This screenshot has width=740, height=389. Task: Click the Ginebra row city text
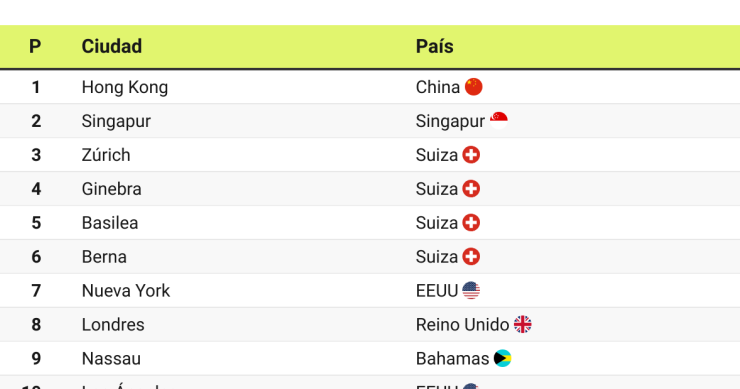coord(111,189)
